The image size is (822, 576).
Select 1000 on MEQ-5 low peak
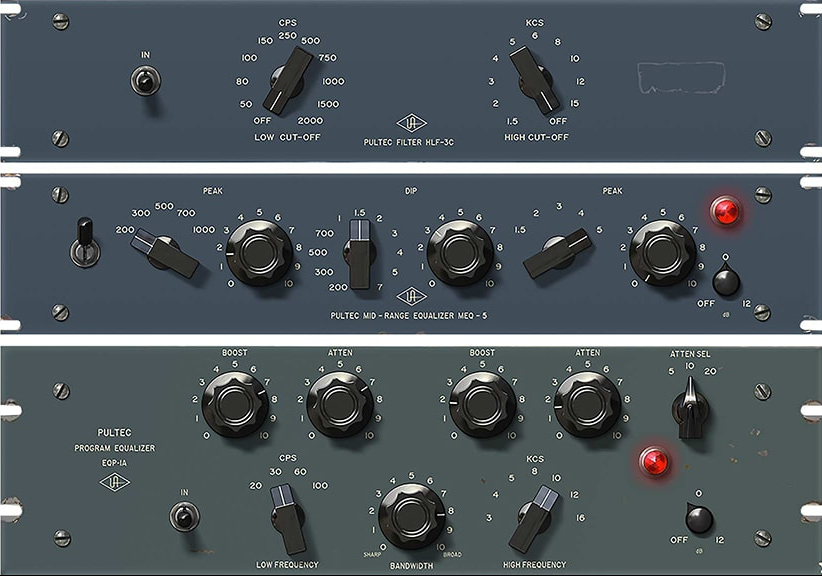coord(203,230)
